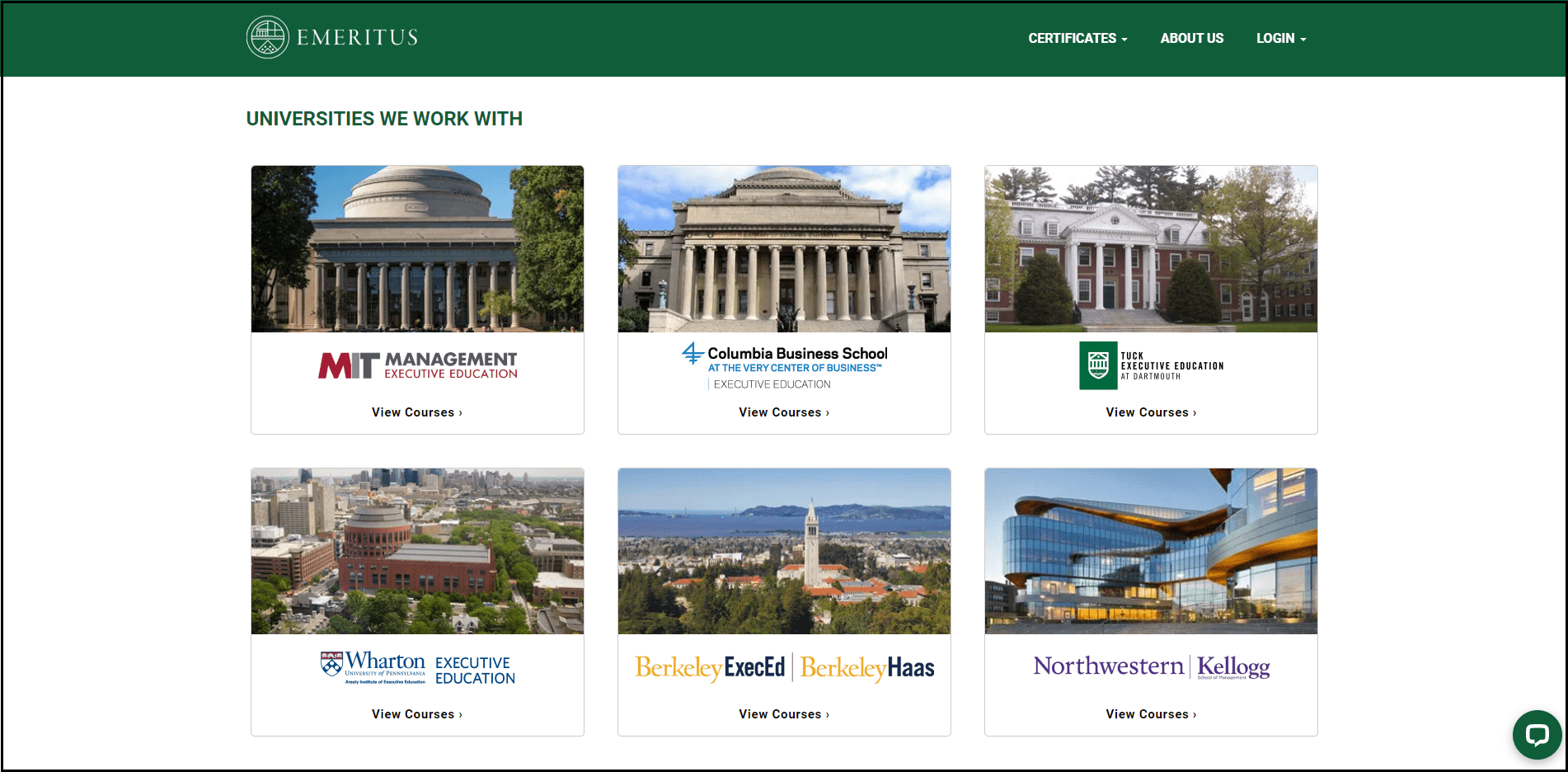Click the Wharton Executive Education logo
1568x772 pixels.
click(x=418, y=668)
